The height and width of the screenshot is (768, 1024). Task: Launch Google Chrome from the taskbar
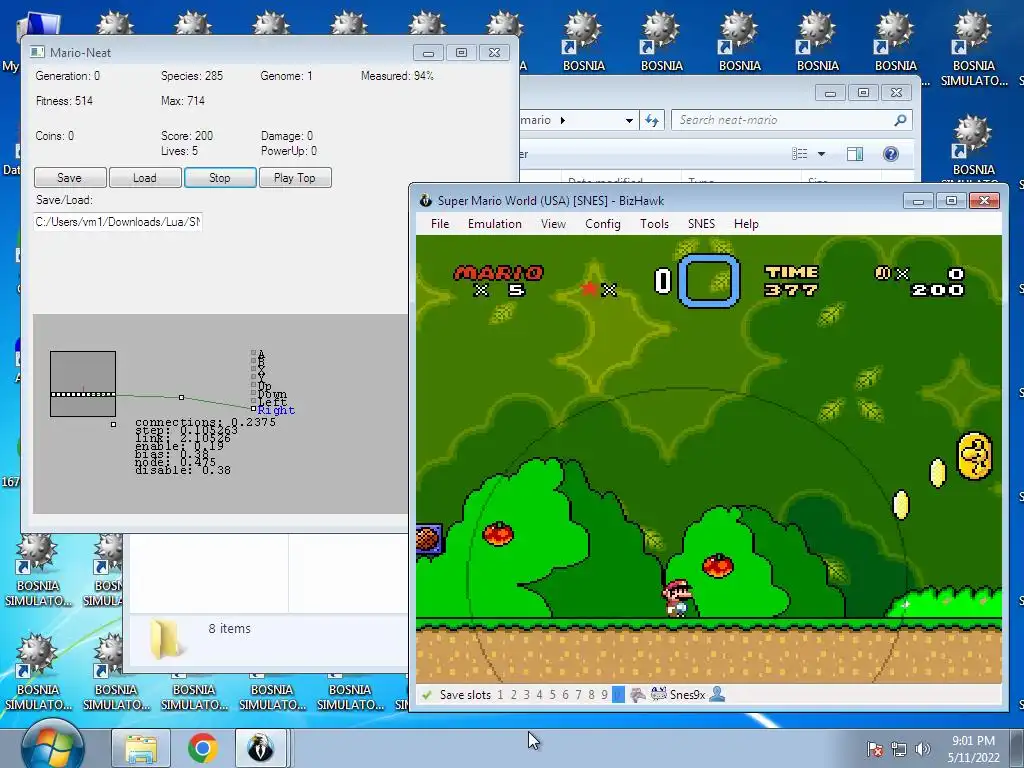click(203, 748)
